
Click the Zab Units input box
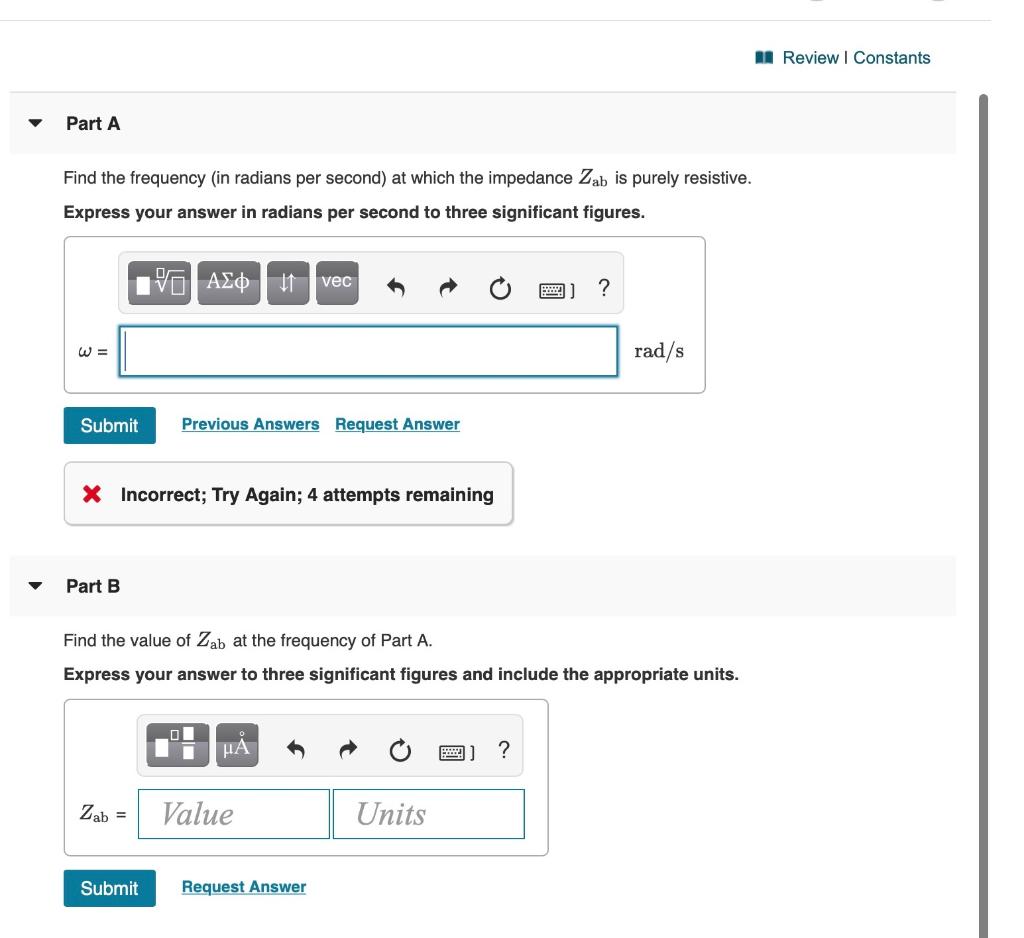pos(429,814)
